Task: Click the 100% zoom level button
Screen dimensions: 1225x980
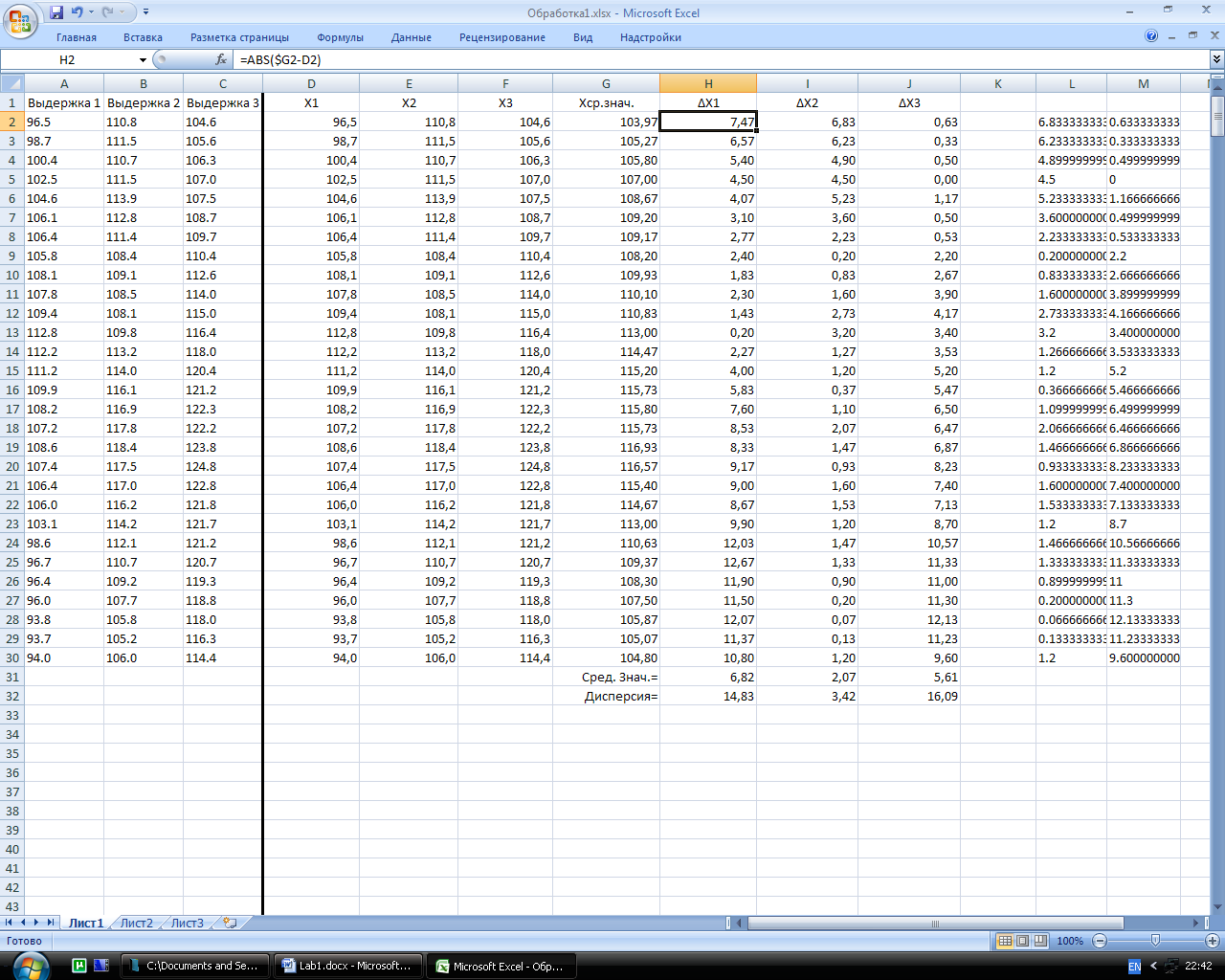Action: (1070, 941)
